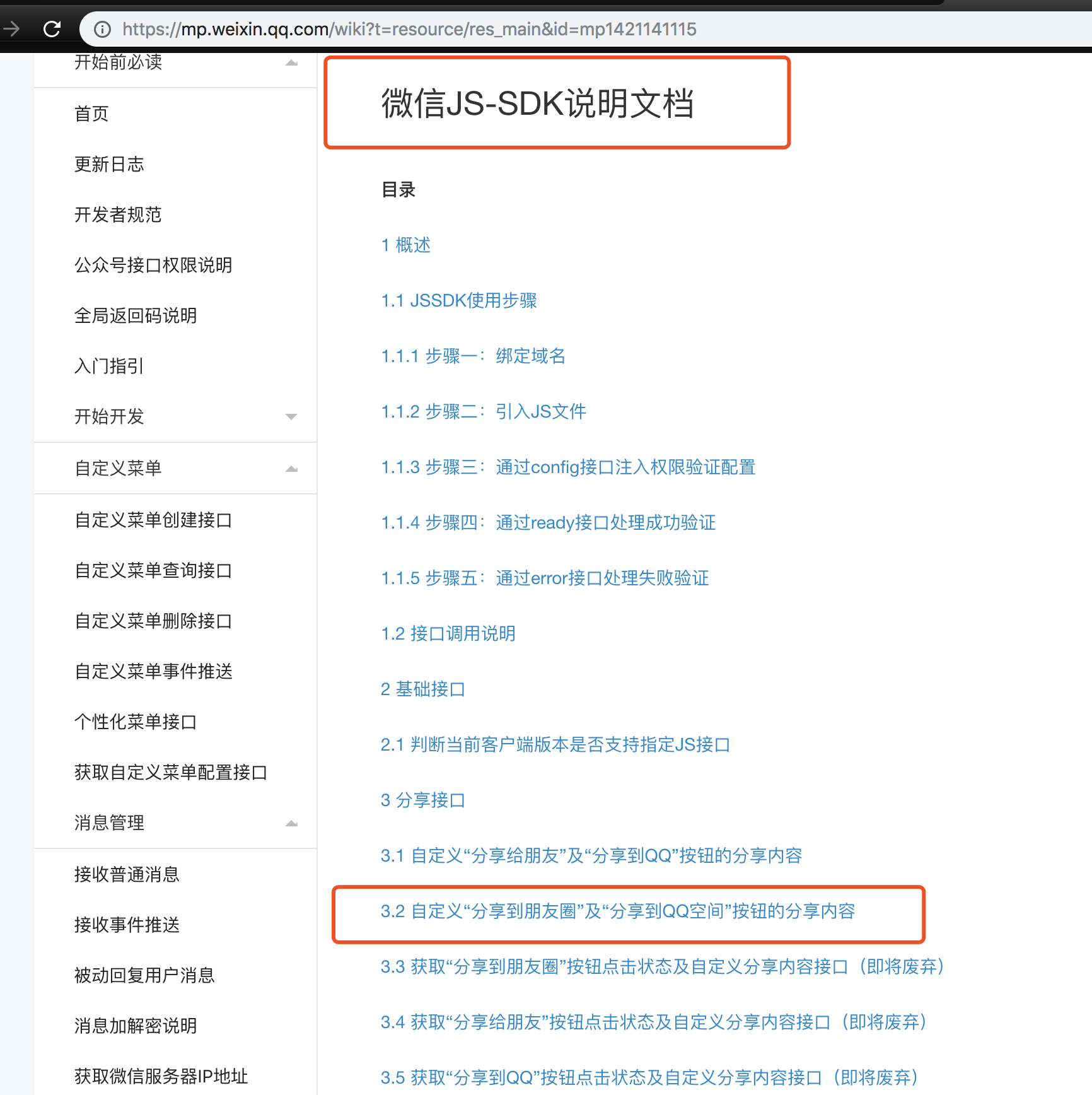Image resolution: width=1092 pixels, height=1095 pixels.
Task: Go to 2 基础接口 section link
Action: click(422, 689)
